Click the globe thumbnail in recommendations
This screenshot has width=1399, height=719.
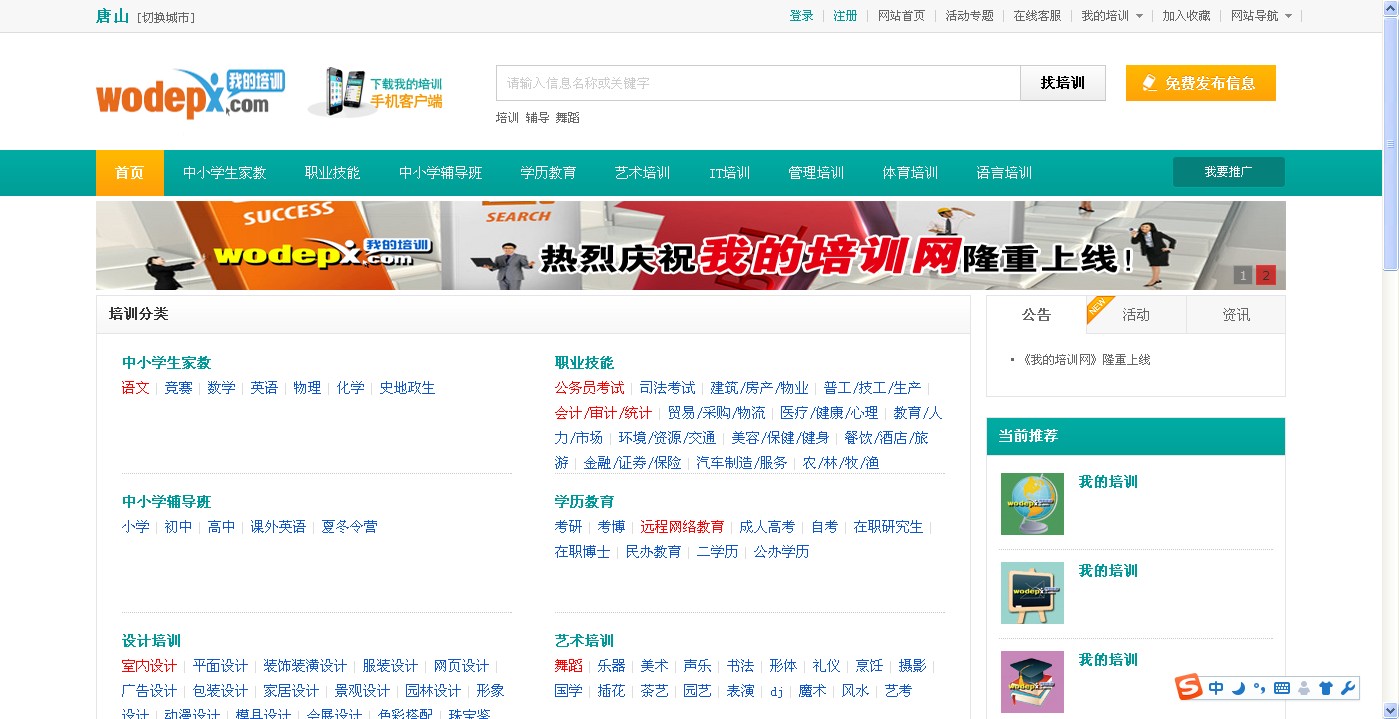1032,504
